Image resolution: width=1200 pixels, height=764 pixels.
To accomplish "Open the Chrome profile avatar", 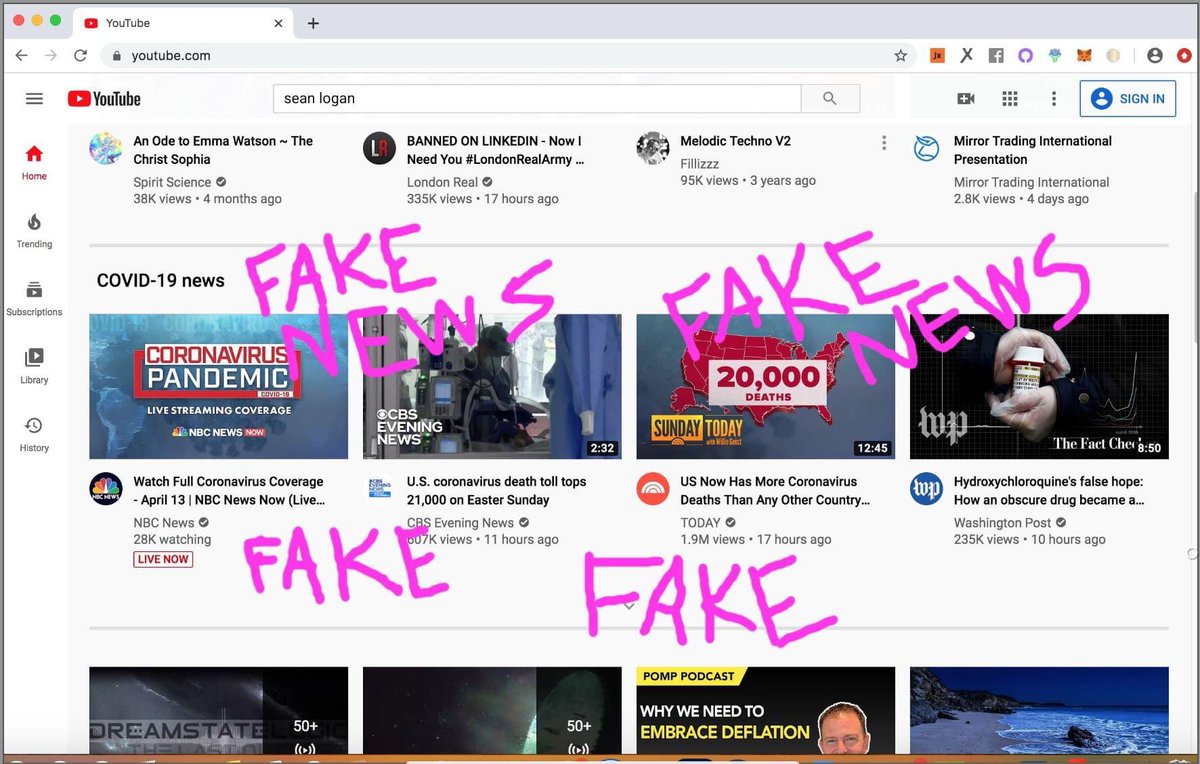I will [x=1155, y=56].
